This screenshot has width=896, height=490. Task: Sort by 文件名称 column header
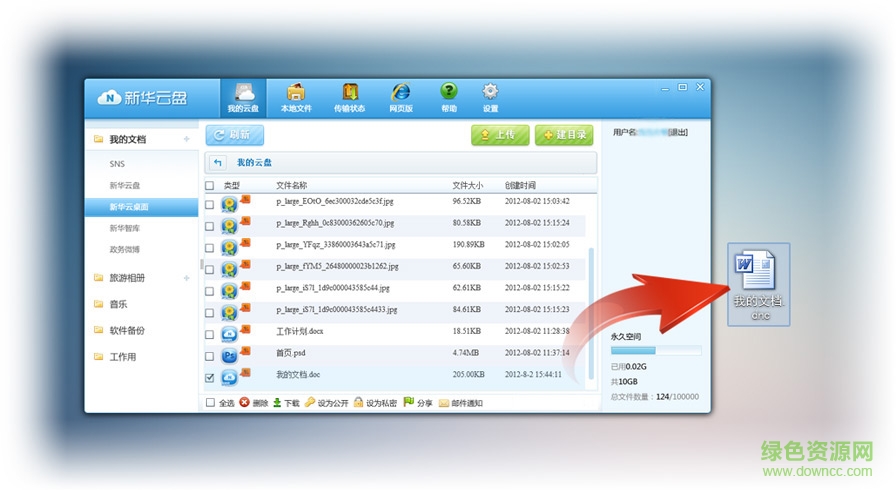[x=291, y=186]
